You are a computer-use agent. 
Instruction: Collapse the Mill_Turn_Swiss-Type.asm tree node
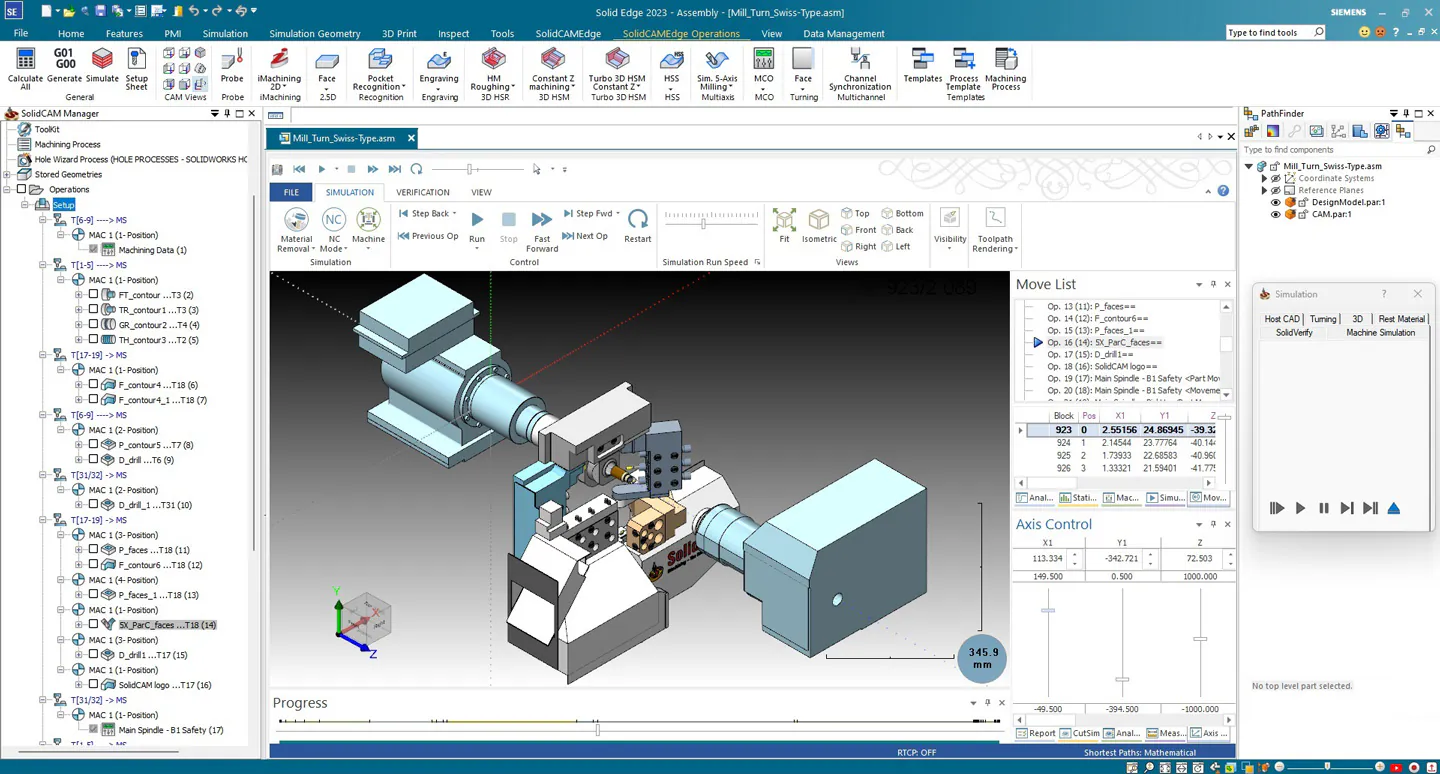click(x=1247, y=166)
